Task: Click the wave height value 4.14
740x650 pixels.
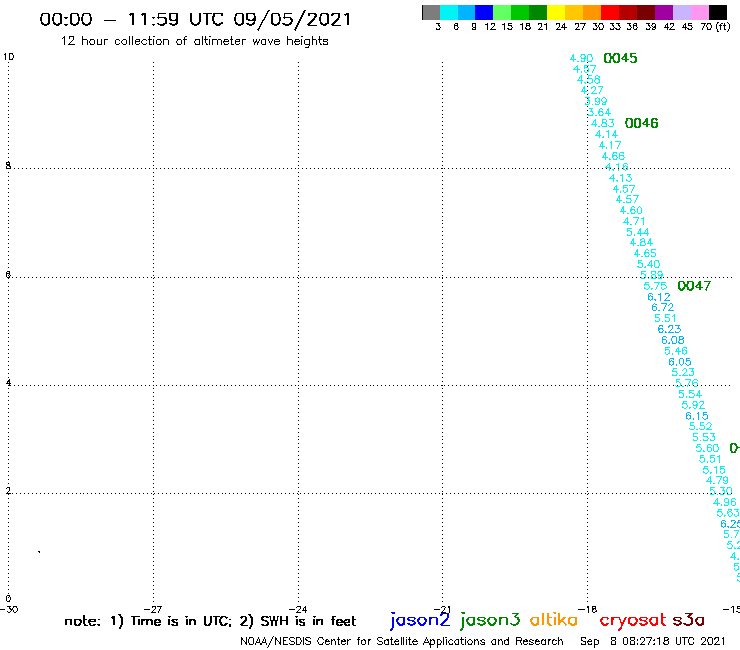Action: click(606, 134)
